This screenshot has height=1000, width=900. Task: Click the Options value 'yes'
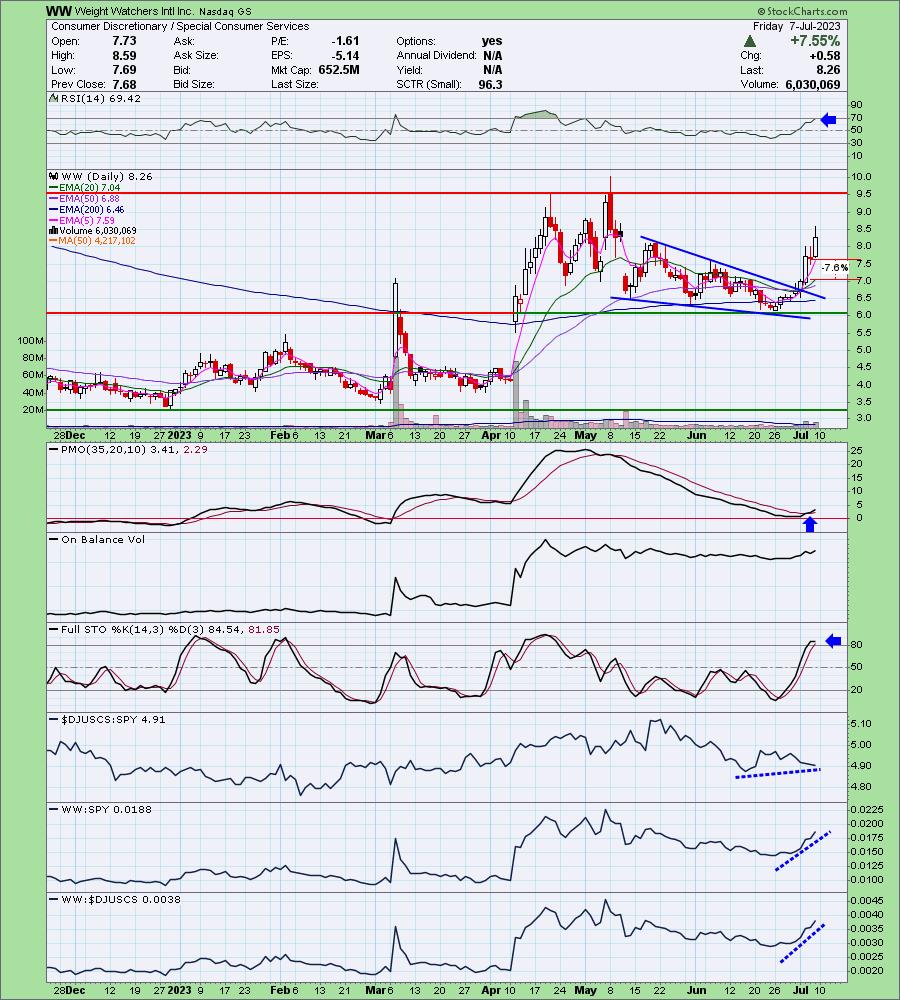[x=492, y=41]
